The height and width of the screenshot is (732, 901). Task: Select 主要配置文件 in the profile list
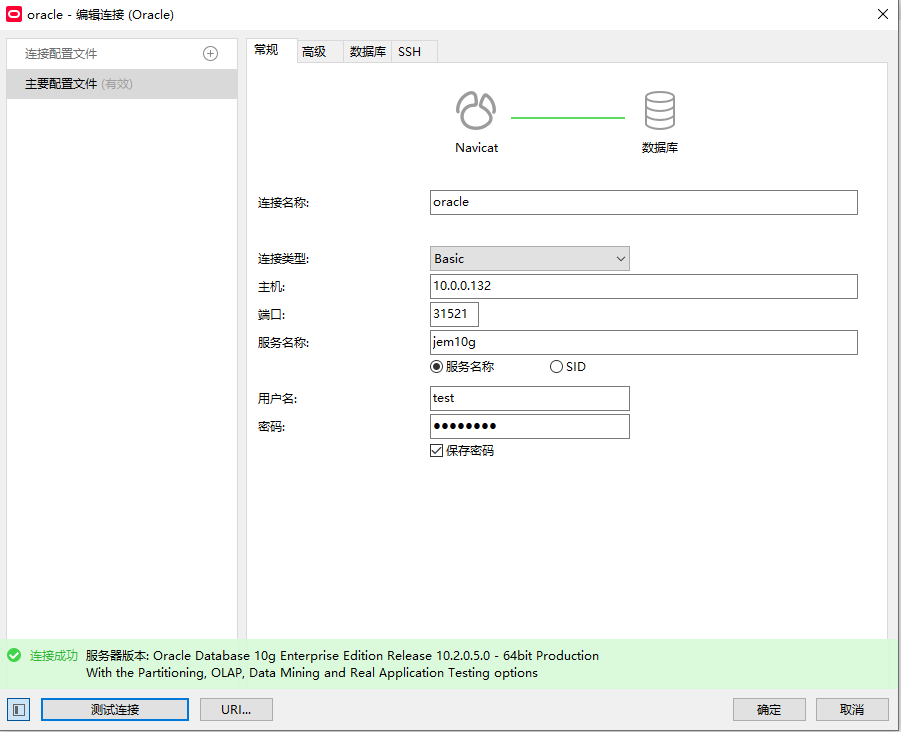click(122, 84)
